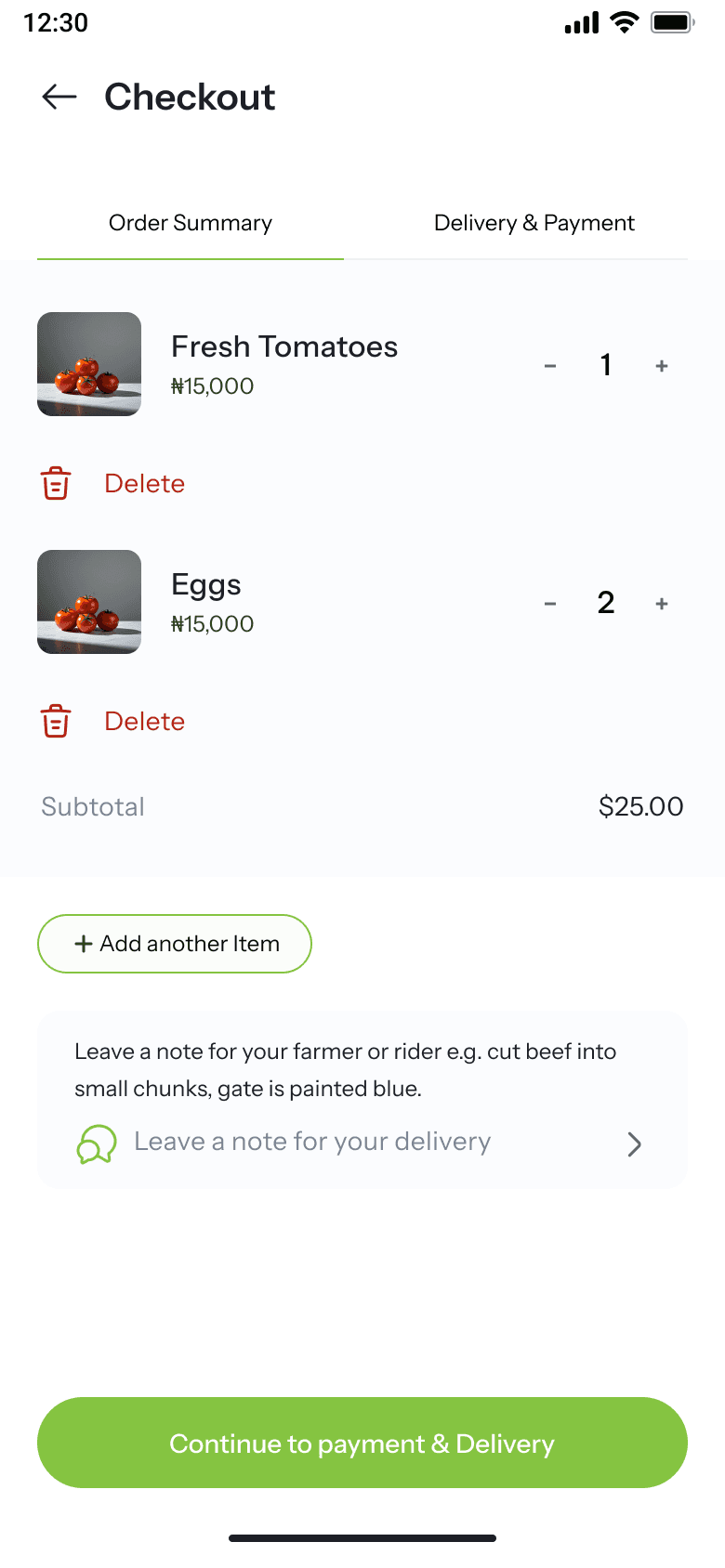The image size is (725, 1568).
Task: Click Delete text for Fresh Tomatoes
Action: point(145,483)
